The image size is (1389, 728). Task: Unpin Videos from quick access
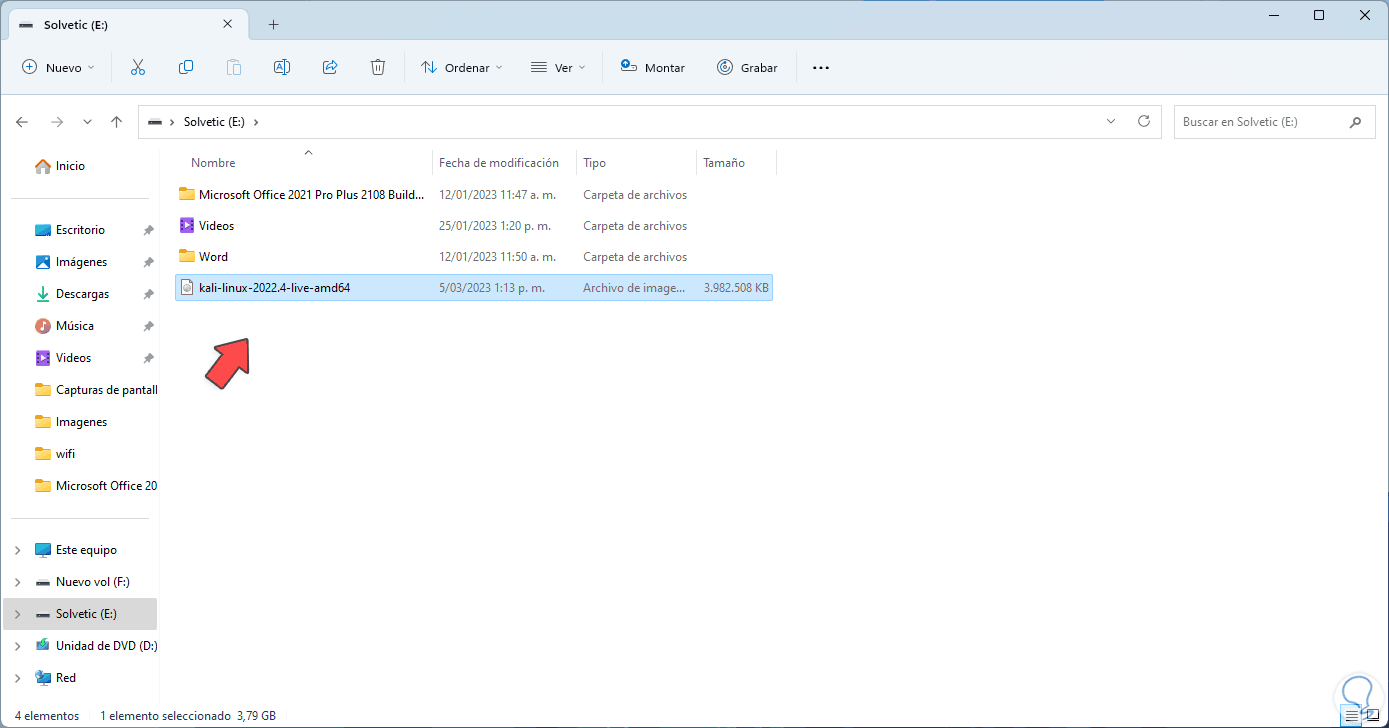click(x=148, y=358)
